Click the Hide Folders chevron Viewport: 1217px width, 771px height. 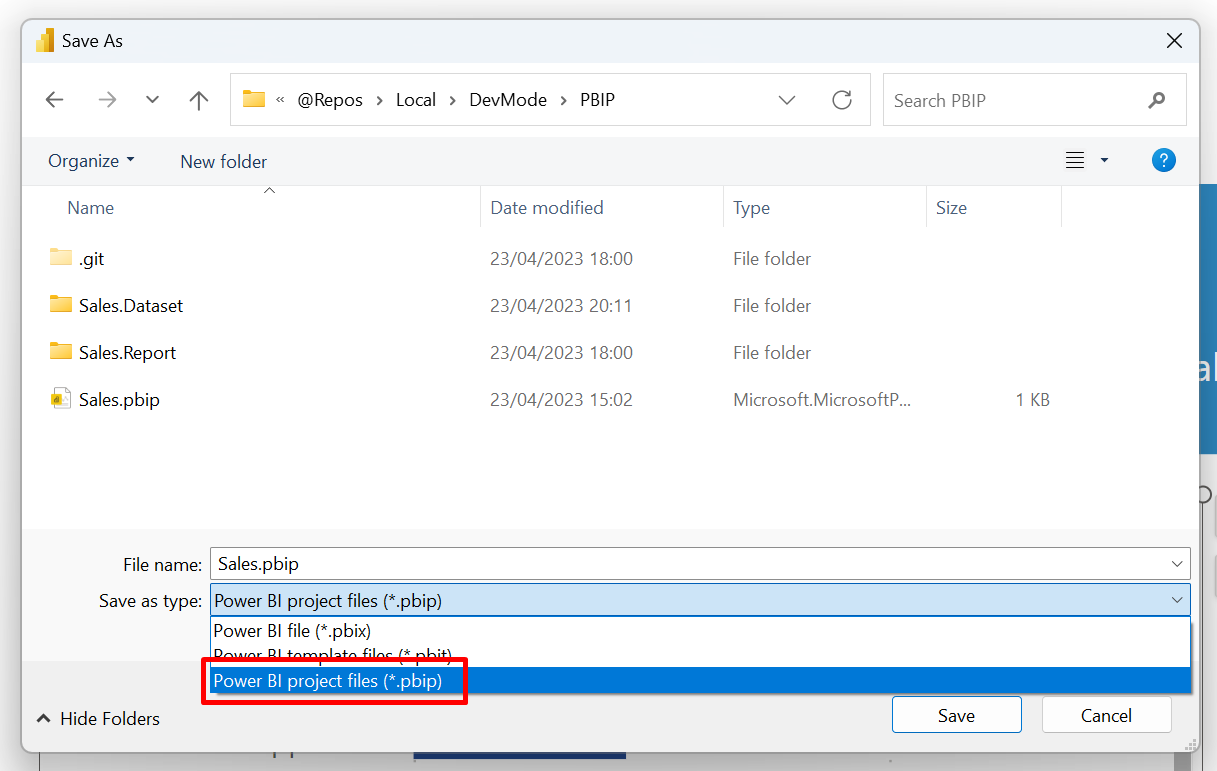click(x=43, y=718)
